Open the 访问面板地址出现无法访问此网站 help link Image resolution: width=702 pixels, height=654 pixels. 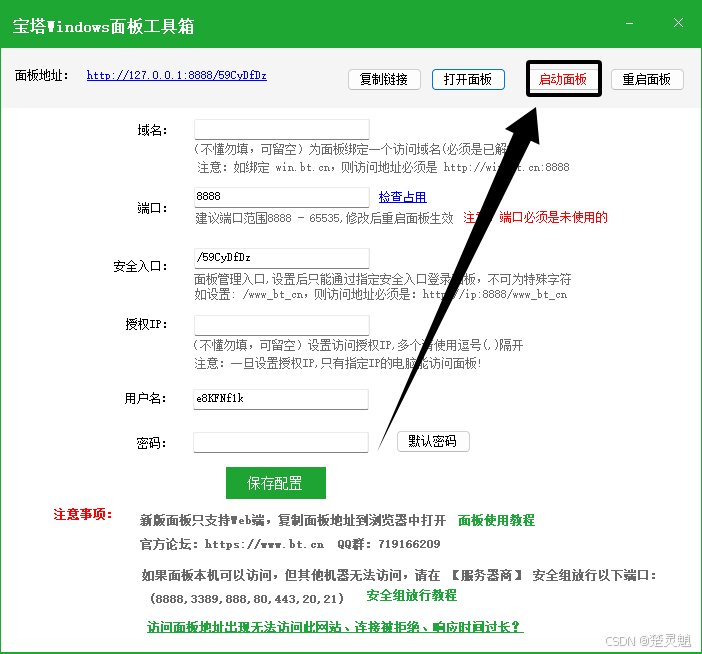pyautogui.click(x=335, y=626)
